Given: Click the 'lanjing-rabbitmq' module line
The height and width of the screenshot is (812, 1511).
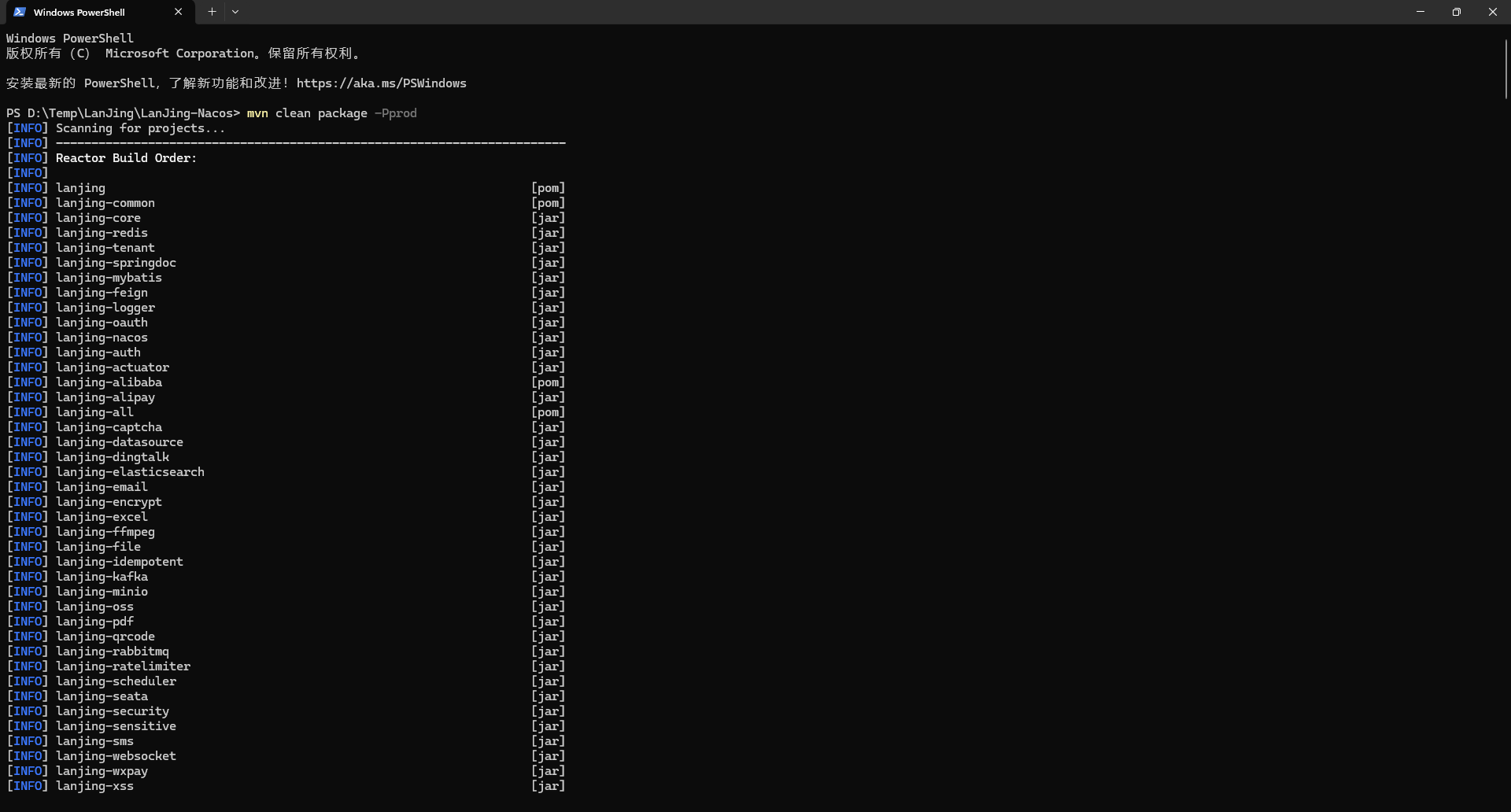Looking at the screenshot, I should 113,651.
